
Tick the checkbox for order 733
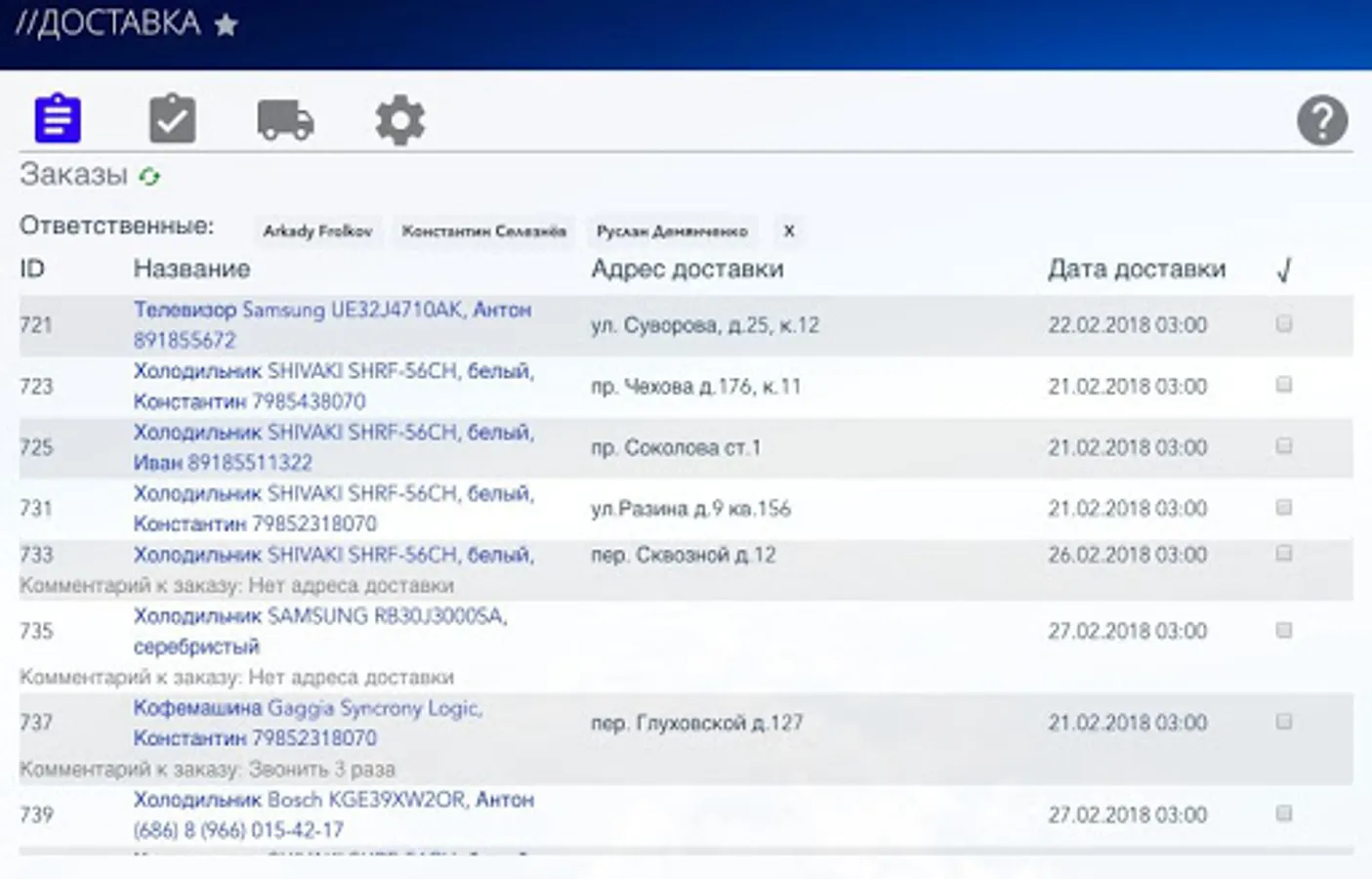[x=1284, y=554]
